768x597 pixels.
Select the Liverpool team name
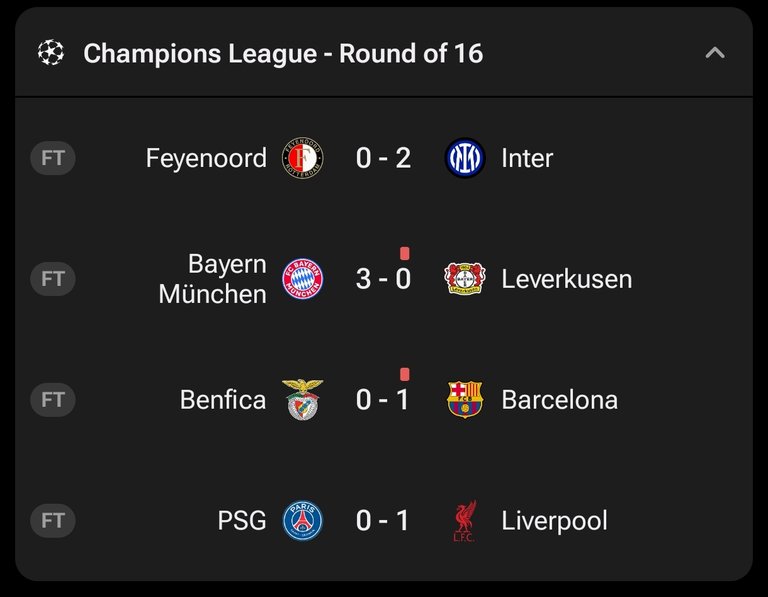554,521
